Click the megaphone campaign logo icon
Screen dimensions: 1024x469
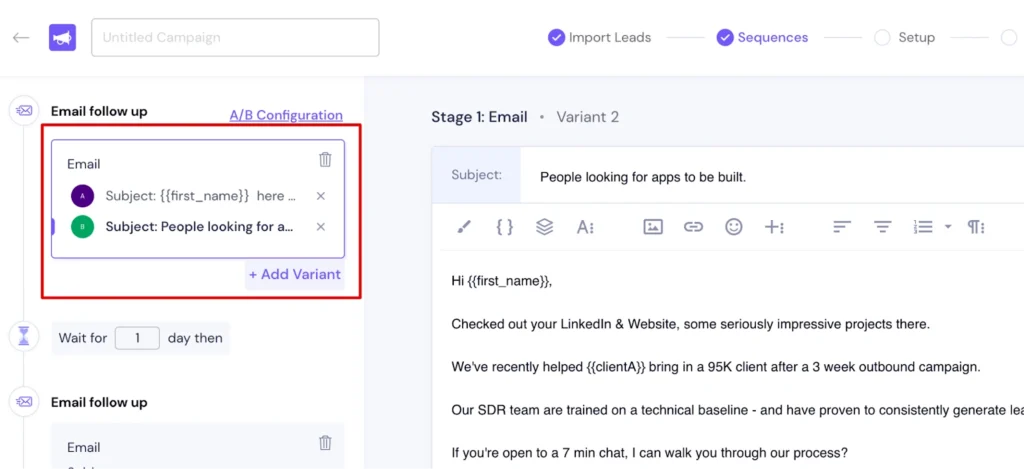pos(62,38)
